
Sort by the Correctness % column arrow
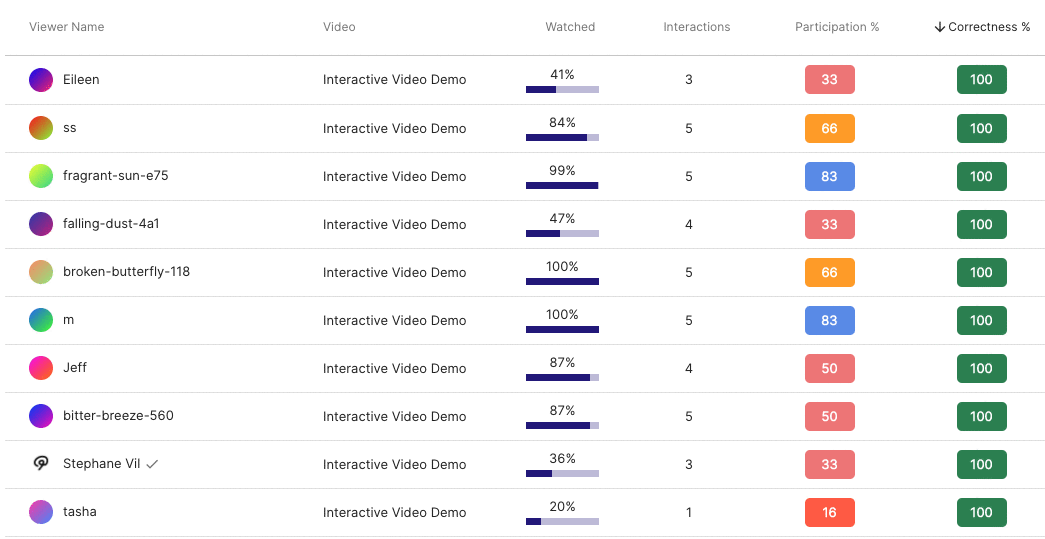pyautogui.click(x=939, y=27)
